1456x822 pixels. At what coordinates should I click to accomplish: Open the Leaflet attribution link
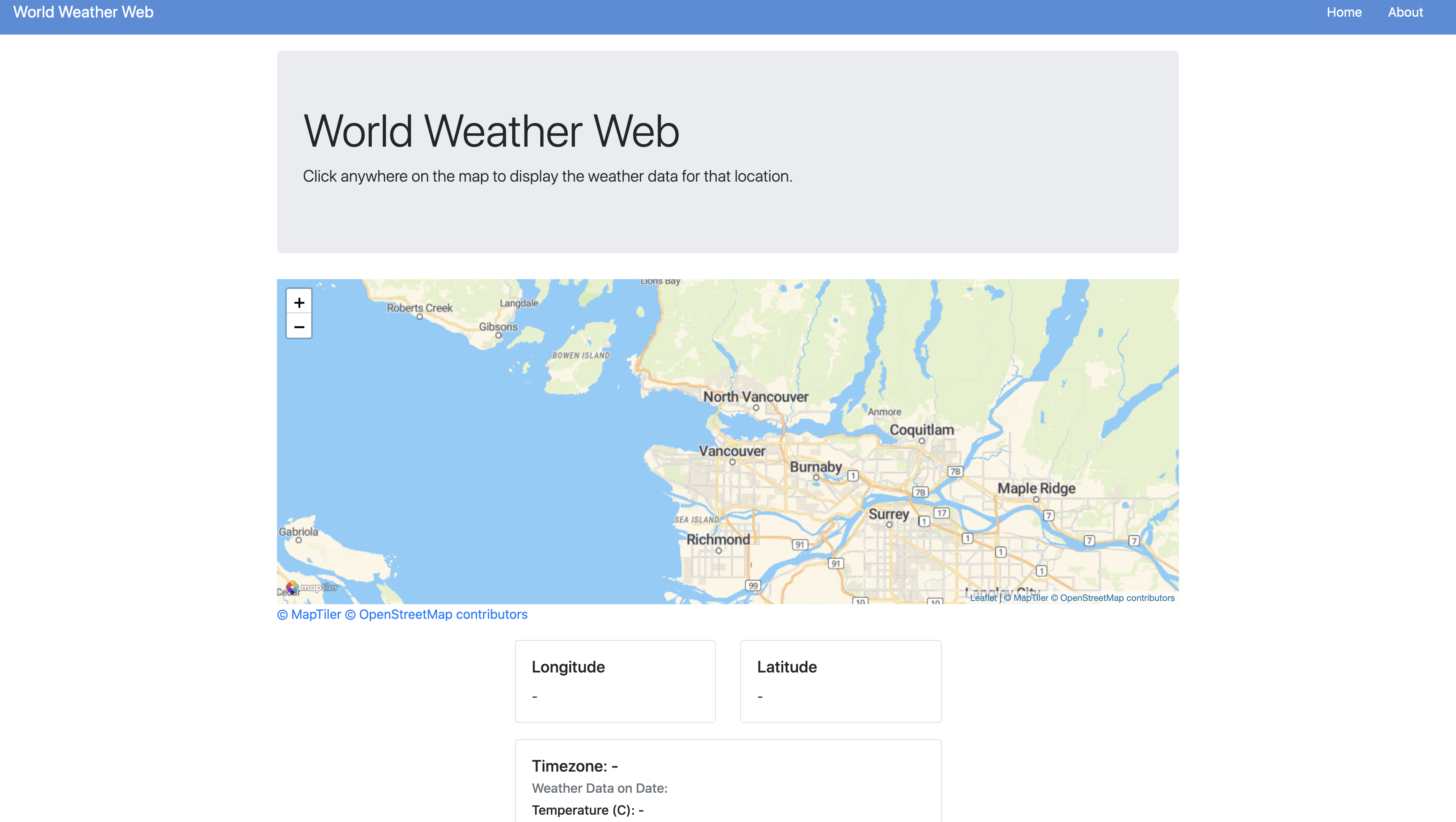click(983, 598)
